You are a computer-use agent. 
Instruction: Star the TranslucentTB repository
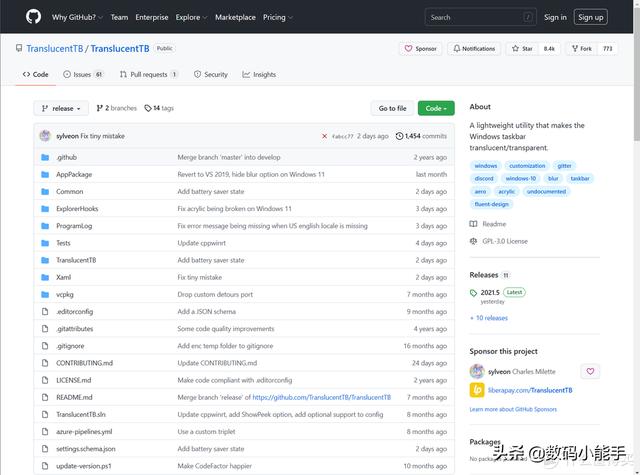click(522, 49)
